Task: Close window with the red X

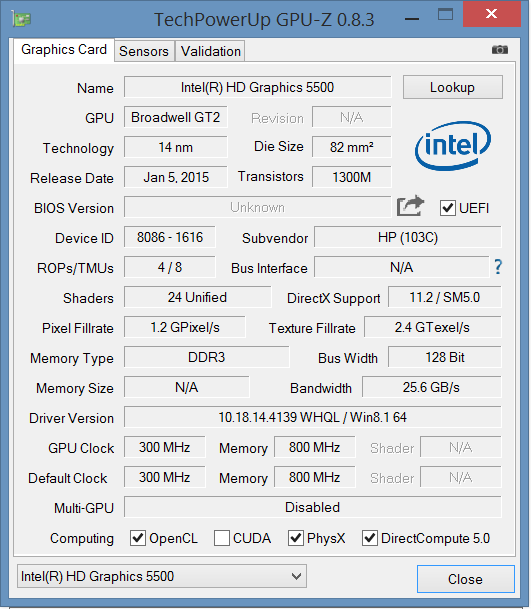Action: click(x=491, y=14)
